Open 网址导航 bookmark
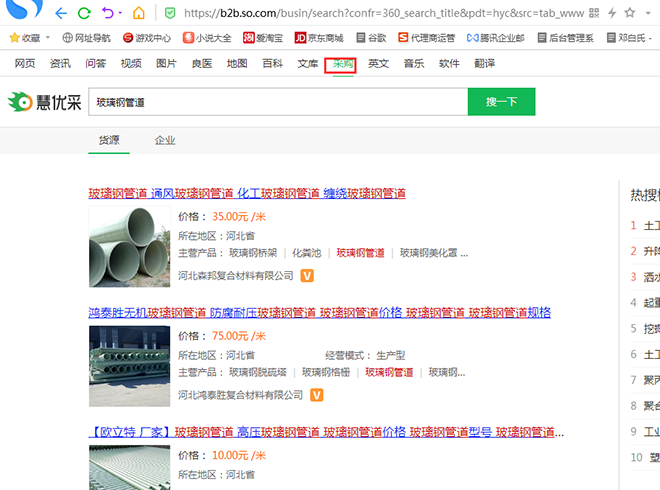The height and width of the screenshot is (490, 660). point(86,38)
